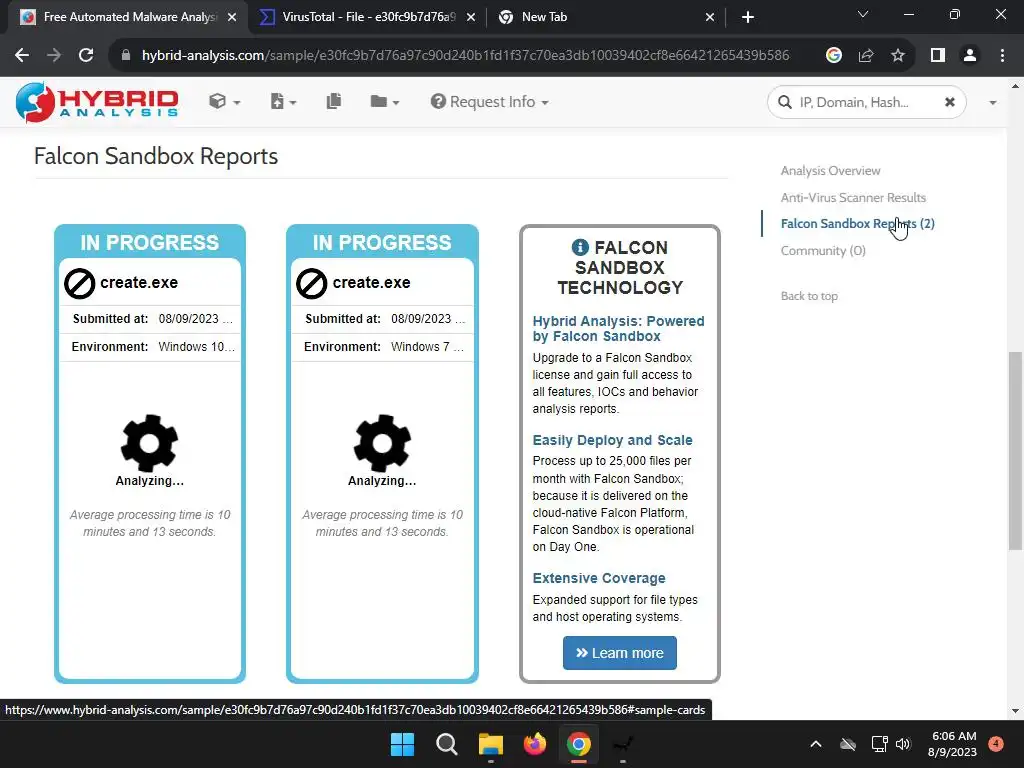Viewport: 1024px width, 768px height.
Task: Click the analyzing gear in Windows 10 card
Action: 150,443
